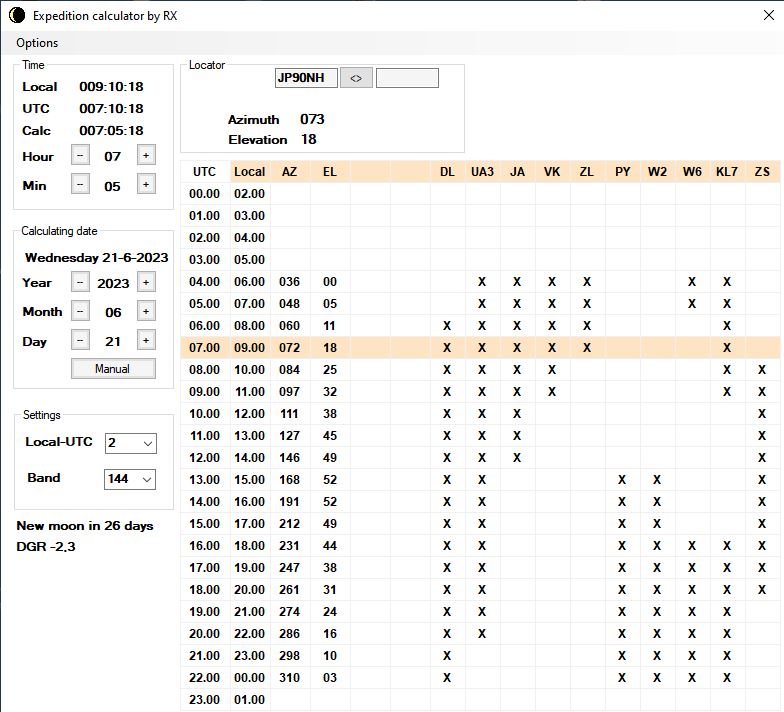Click the X under KL7 at 22.00 UTC
The width and height of the screenshot is (784, 712).
click(727, 678)
